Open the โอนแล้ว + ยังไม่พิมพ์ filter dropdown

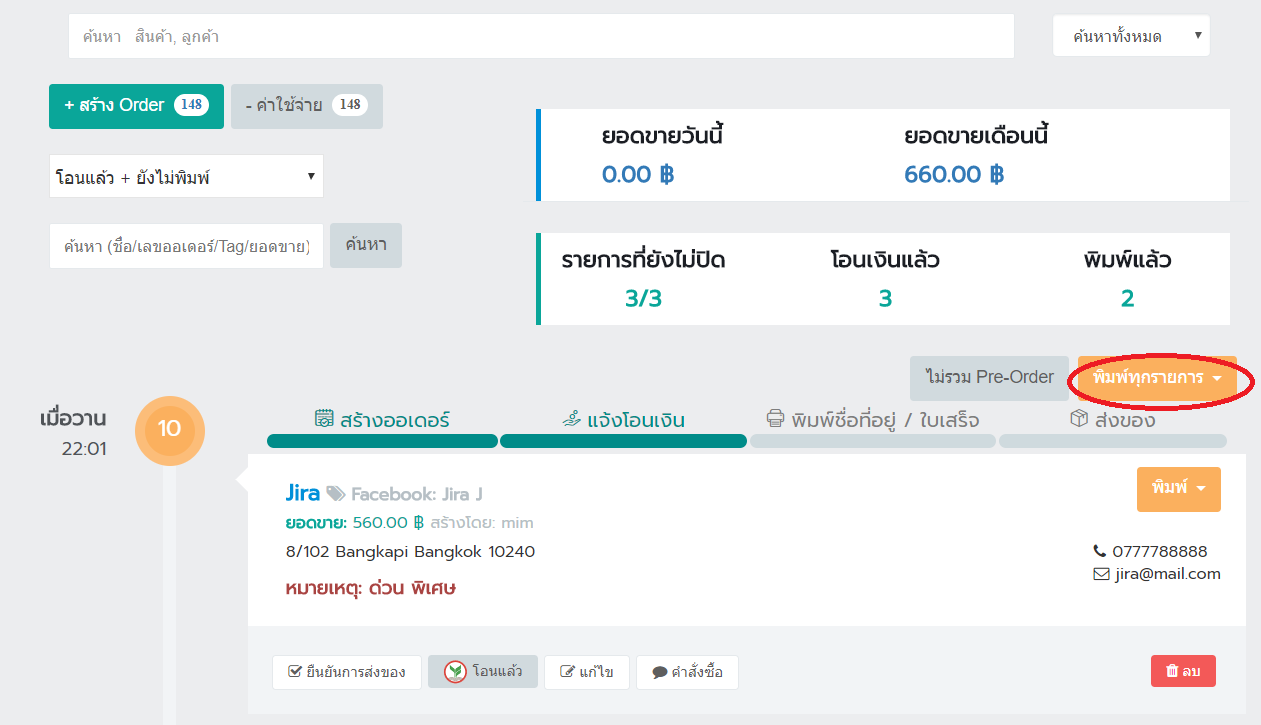click(x=186, y=177)
